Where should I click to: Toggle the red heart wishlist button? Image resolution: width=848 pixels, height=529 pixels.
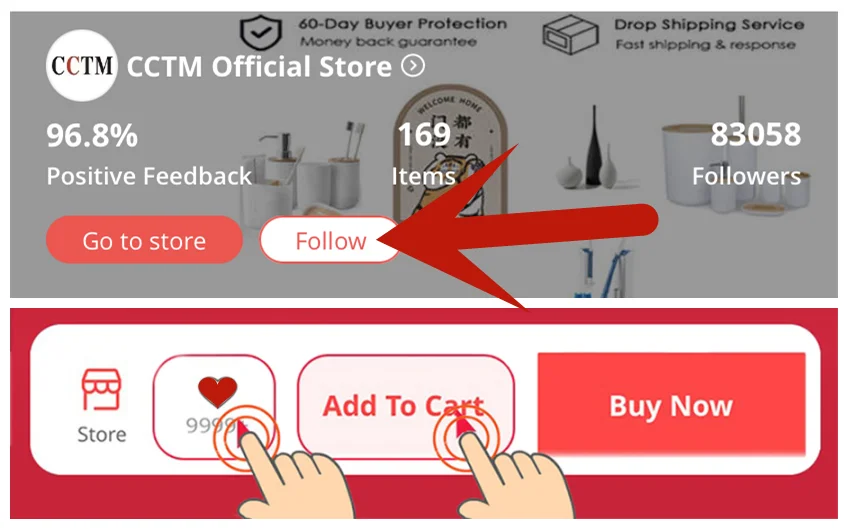214,407
